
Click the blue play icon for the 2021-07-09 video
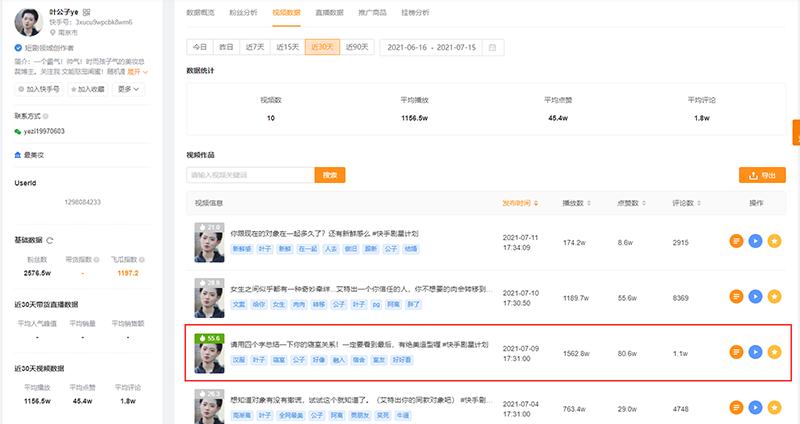[x=755, y=351]
